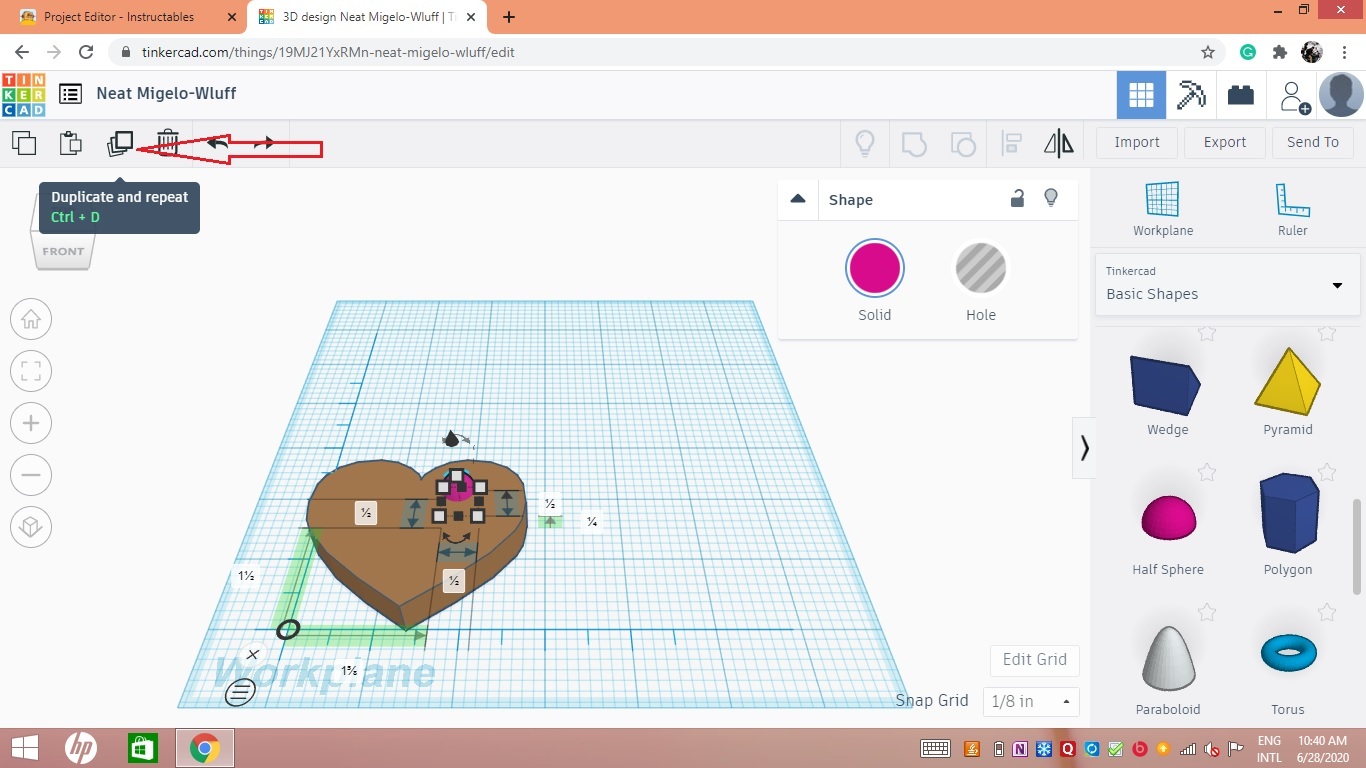Open the Blocks pickaxe mode
1366x768 pixels.
(x=1191, y=95)
